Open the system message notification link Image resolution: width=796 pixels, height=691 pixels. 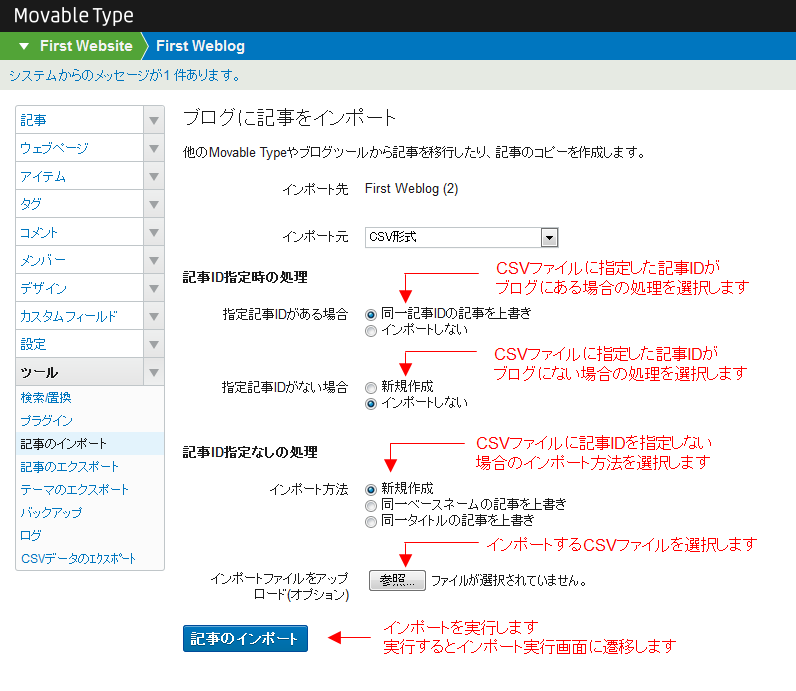click(125, 75)
